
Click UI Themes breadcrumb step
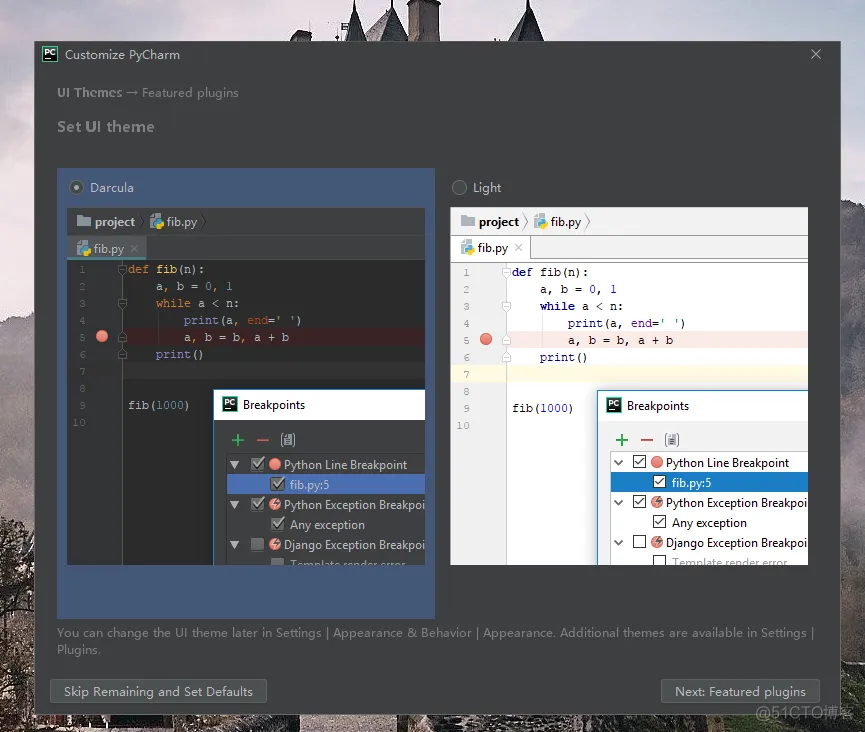pos(90,93)
